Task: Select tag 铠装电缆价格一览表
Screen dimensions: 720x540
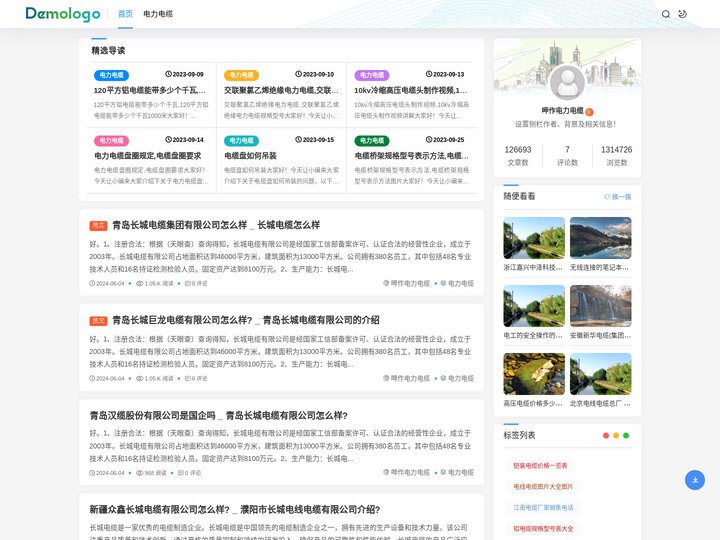Action: [540, 466]
